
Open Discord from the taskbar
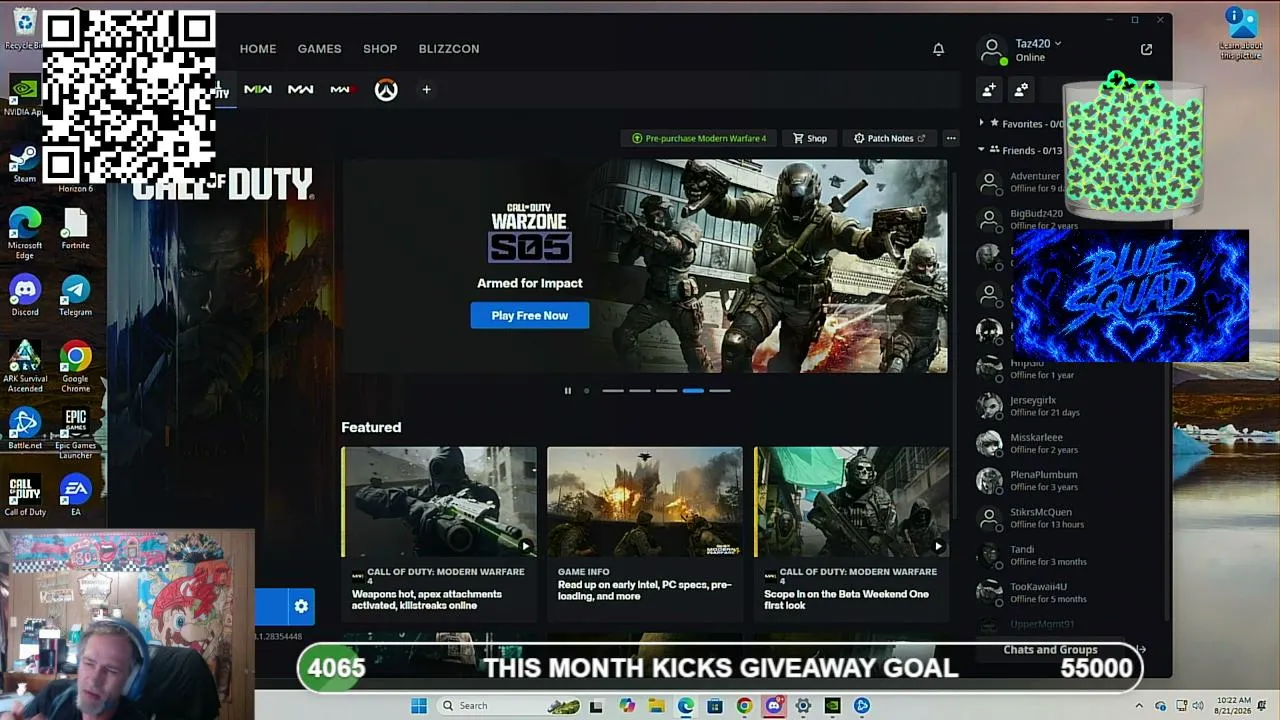tap(773, 706)
